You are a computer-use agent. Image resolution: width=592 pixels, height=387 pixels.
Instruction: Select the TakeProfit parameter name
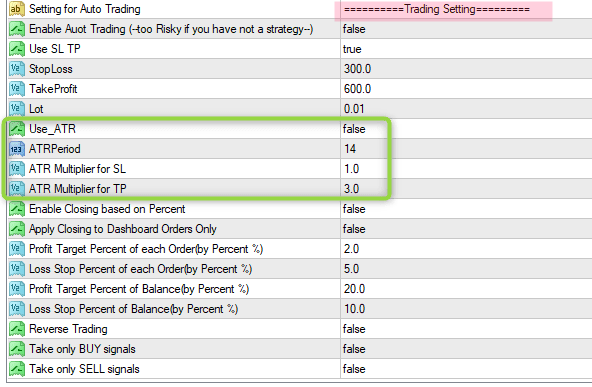coord(53,89)
